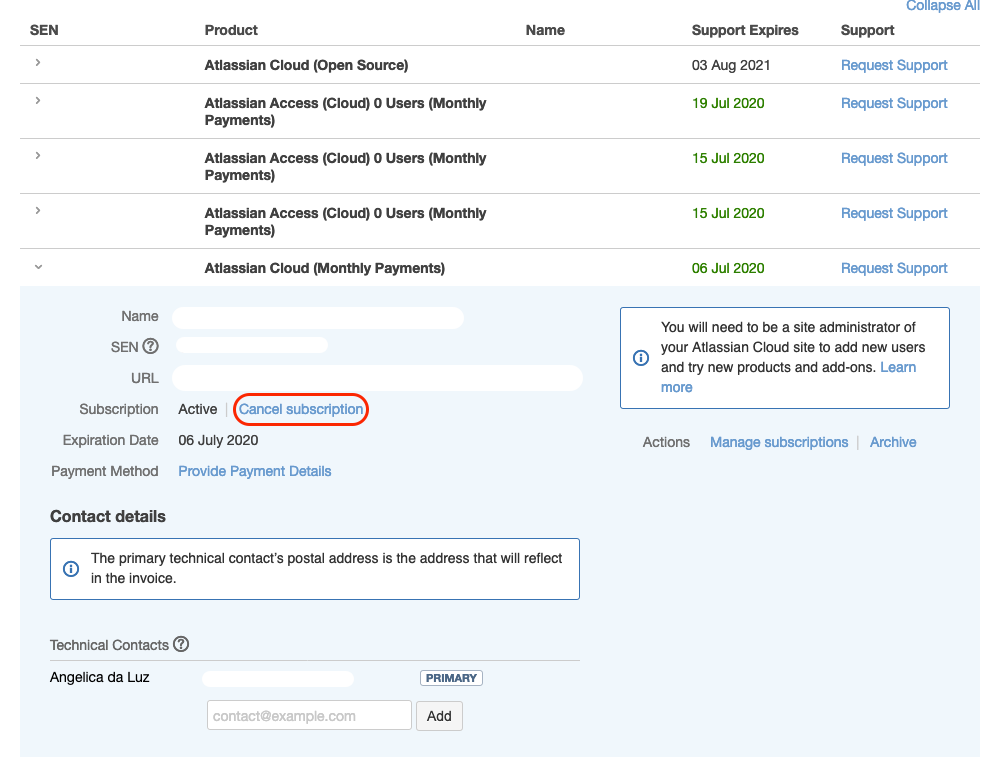Click the Active subscription status

pos(198,409)
